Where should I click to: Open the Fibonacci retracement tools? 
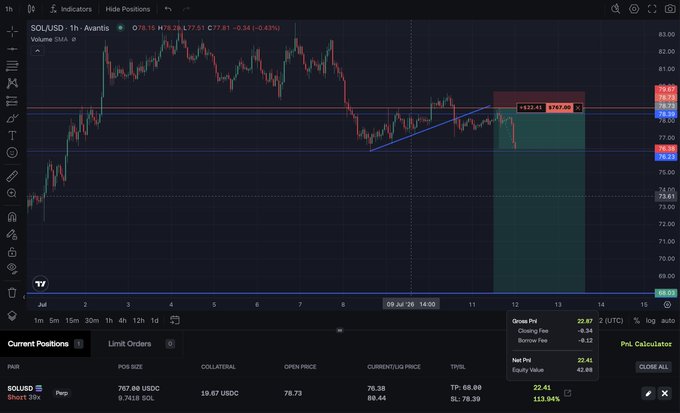(x=12, y=66)
